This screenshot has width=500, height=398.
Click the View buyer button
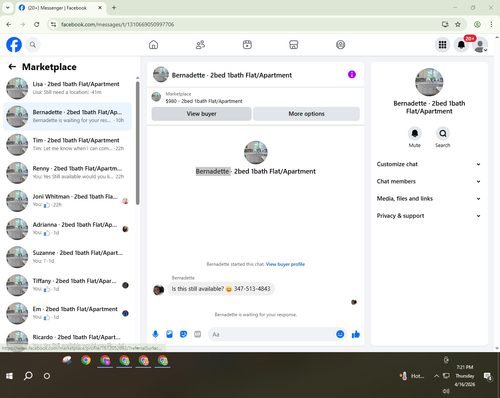tap(201, 114)
